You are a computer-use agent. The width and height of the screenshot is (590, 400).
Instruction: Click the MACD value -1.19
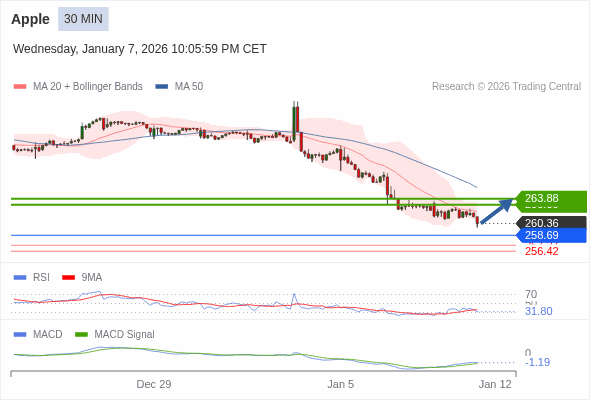(x=537, y=362)
